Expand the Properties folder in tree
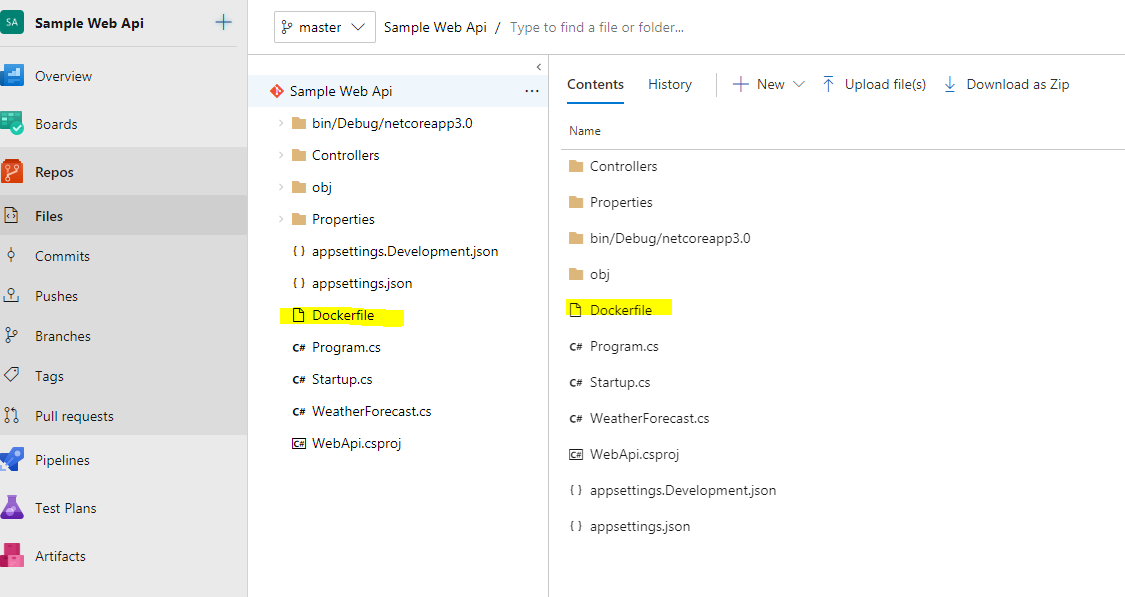1125x597 pixels. point(281,219)
